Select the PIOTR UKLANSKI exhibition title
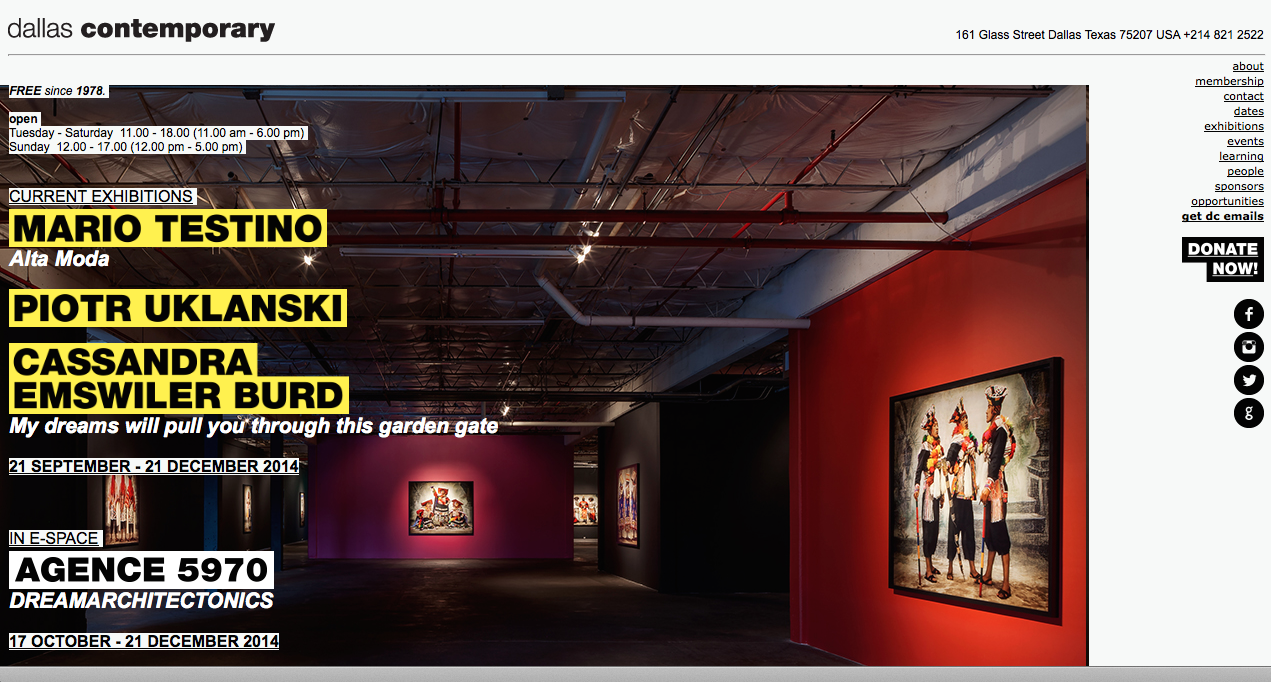Screen dimensions: 1271x682 (178, 308)
